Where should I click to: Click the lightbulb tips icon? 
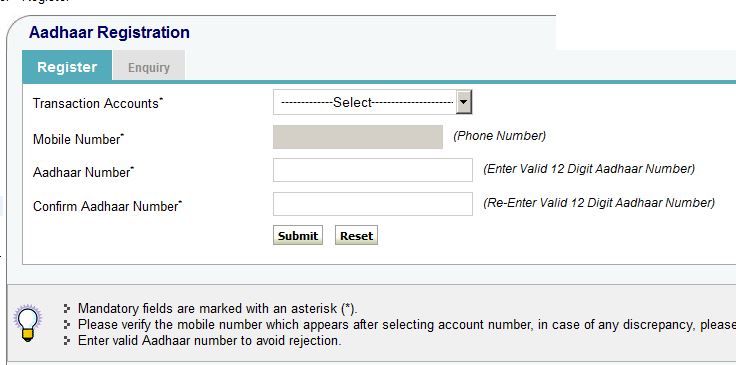[28, 323]
